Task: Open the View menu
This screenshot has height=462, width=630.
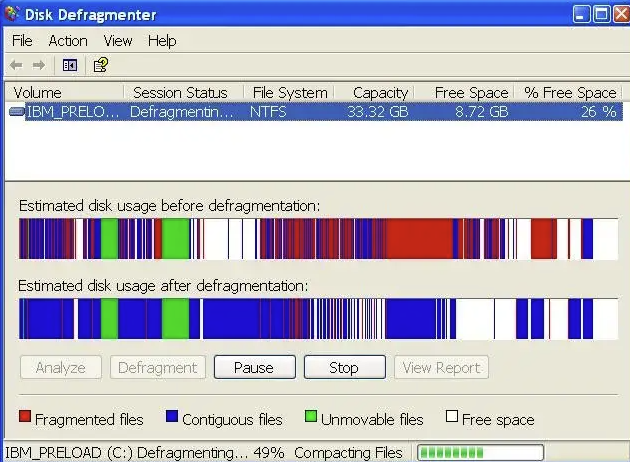Action: (118, 41)
